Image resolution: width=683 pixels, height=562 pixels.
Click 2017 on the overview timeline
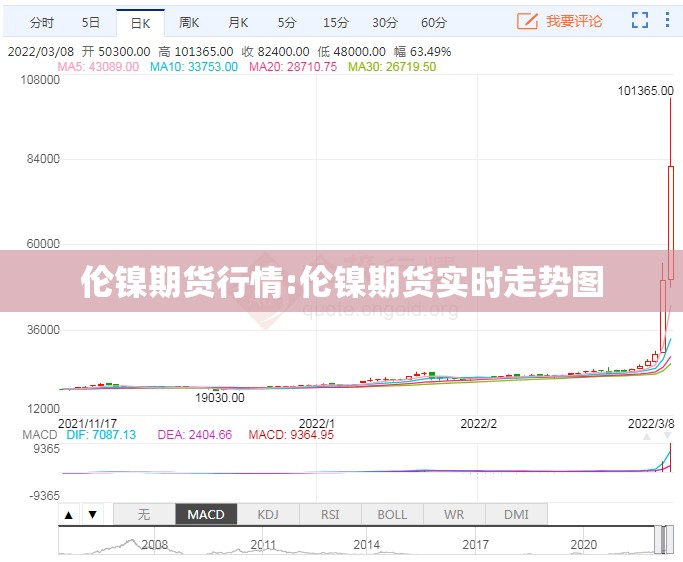(475, 545)
